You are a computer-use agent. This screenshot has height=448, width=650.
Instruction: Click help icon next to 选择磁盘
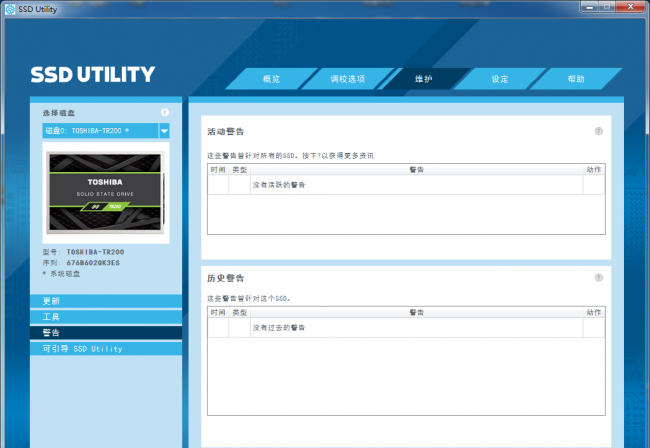[x=165, y=112]
